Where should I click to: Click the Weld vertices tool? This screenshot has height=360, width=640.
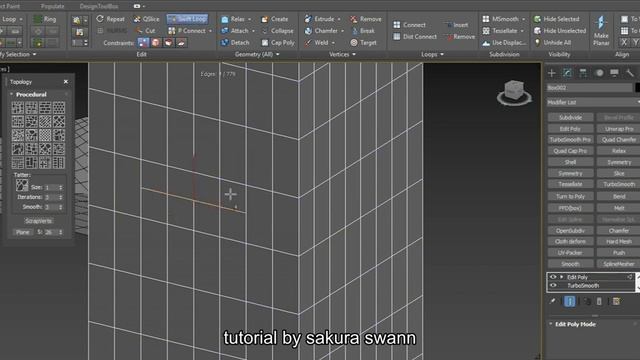pyautogui.click(x=317, y=42)
